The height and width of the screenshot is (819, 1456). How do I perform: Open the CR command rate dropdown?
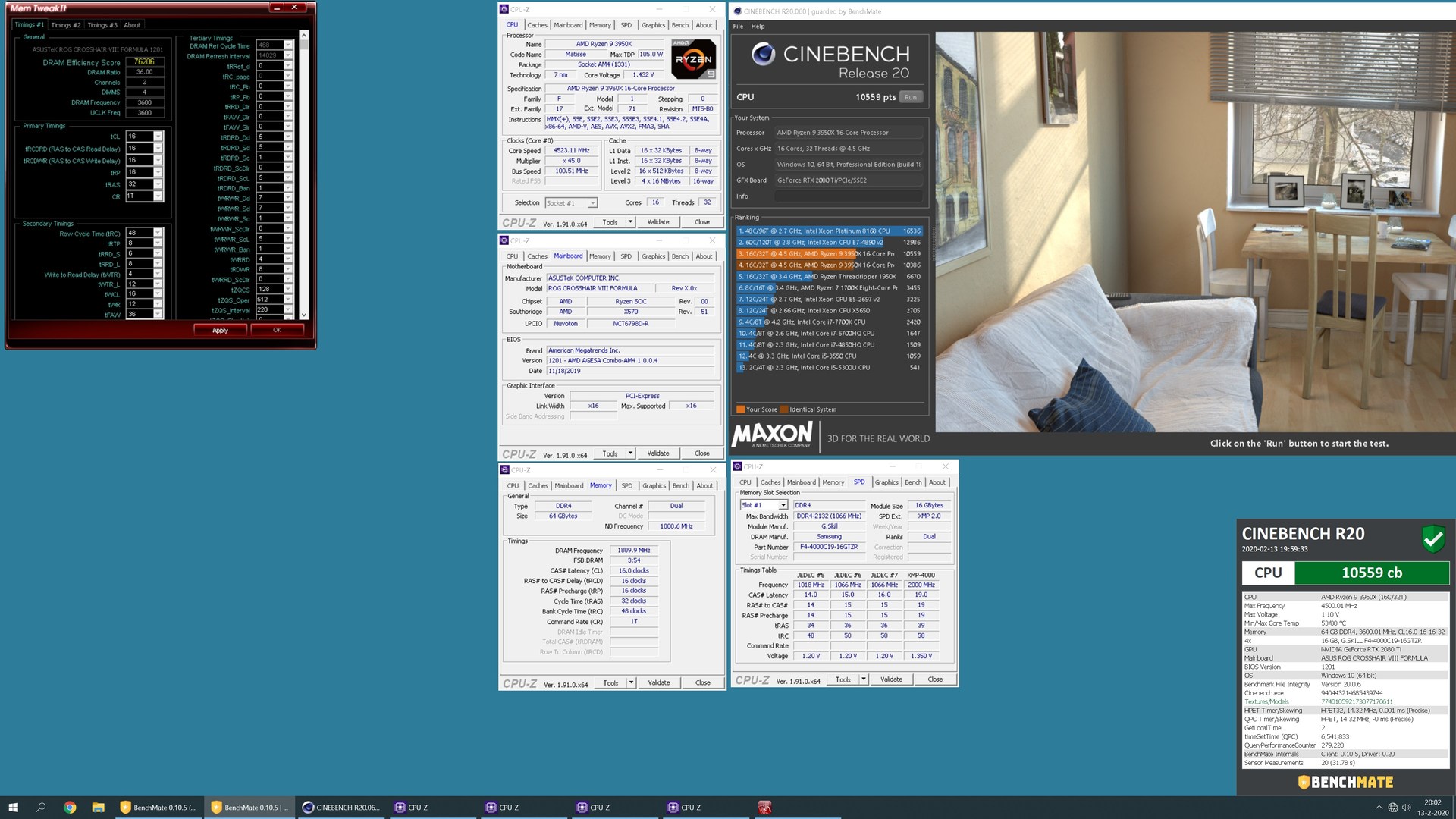[x=158, y=196]
